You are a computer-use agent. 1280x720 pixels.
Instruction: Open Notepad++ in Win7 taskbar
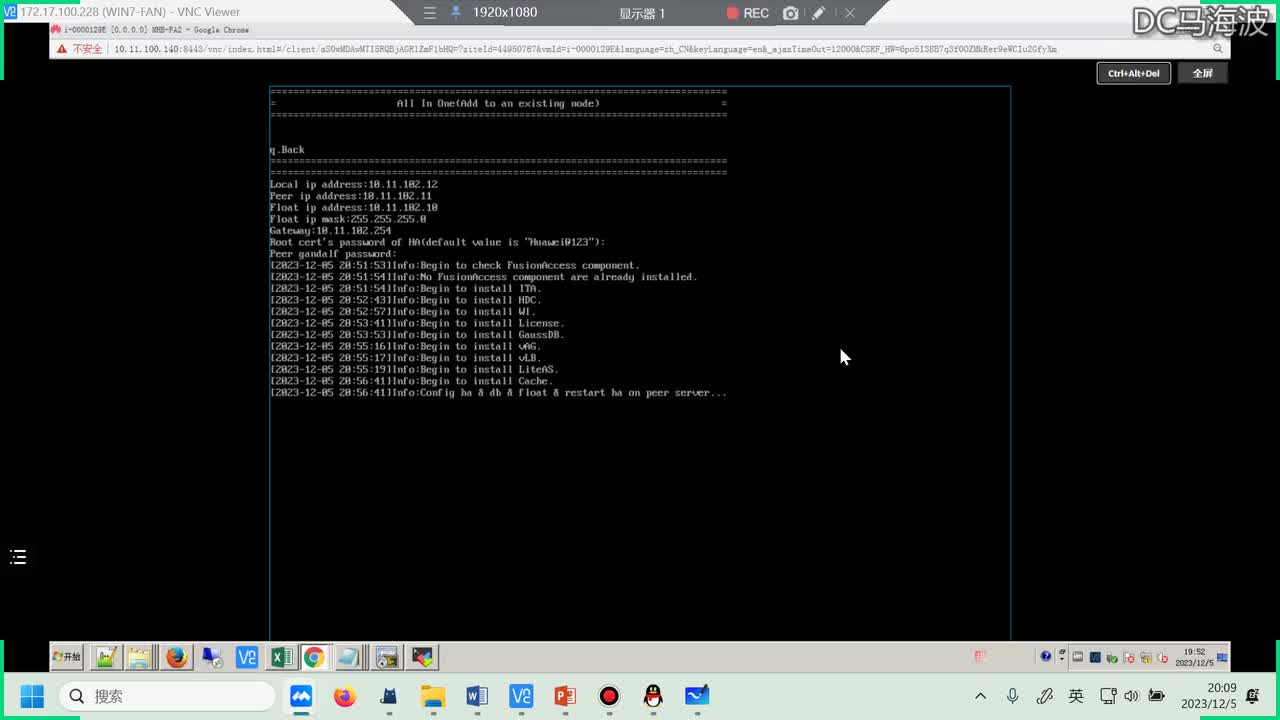[106, 657]
